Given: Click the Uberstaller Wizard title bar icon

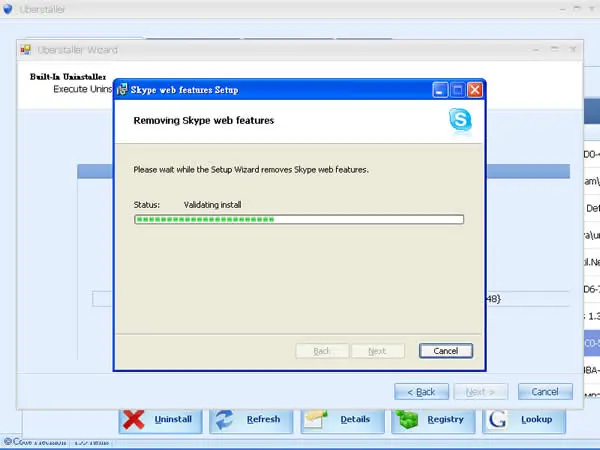Looking at the screenshot, I should (26, 50).
